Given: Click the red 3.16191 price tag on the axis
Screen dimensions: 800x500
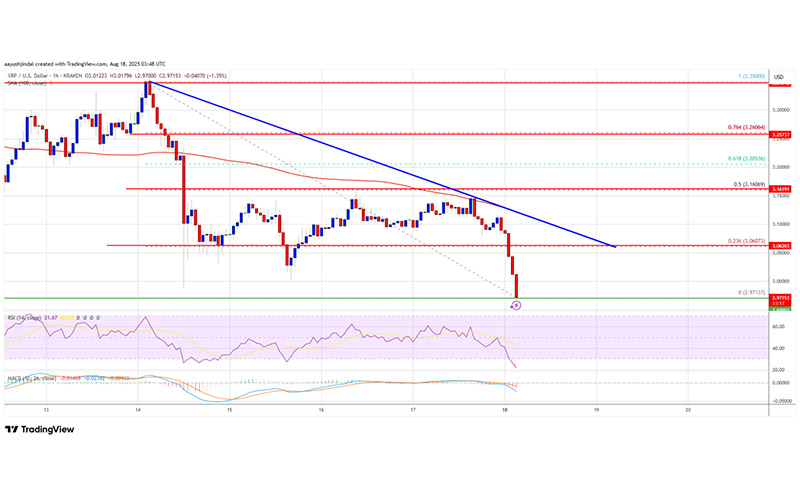Looking at the screenshot, I should click(x=781, y=189).
